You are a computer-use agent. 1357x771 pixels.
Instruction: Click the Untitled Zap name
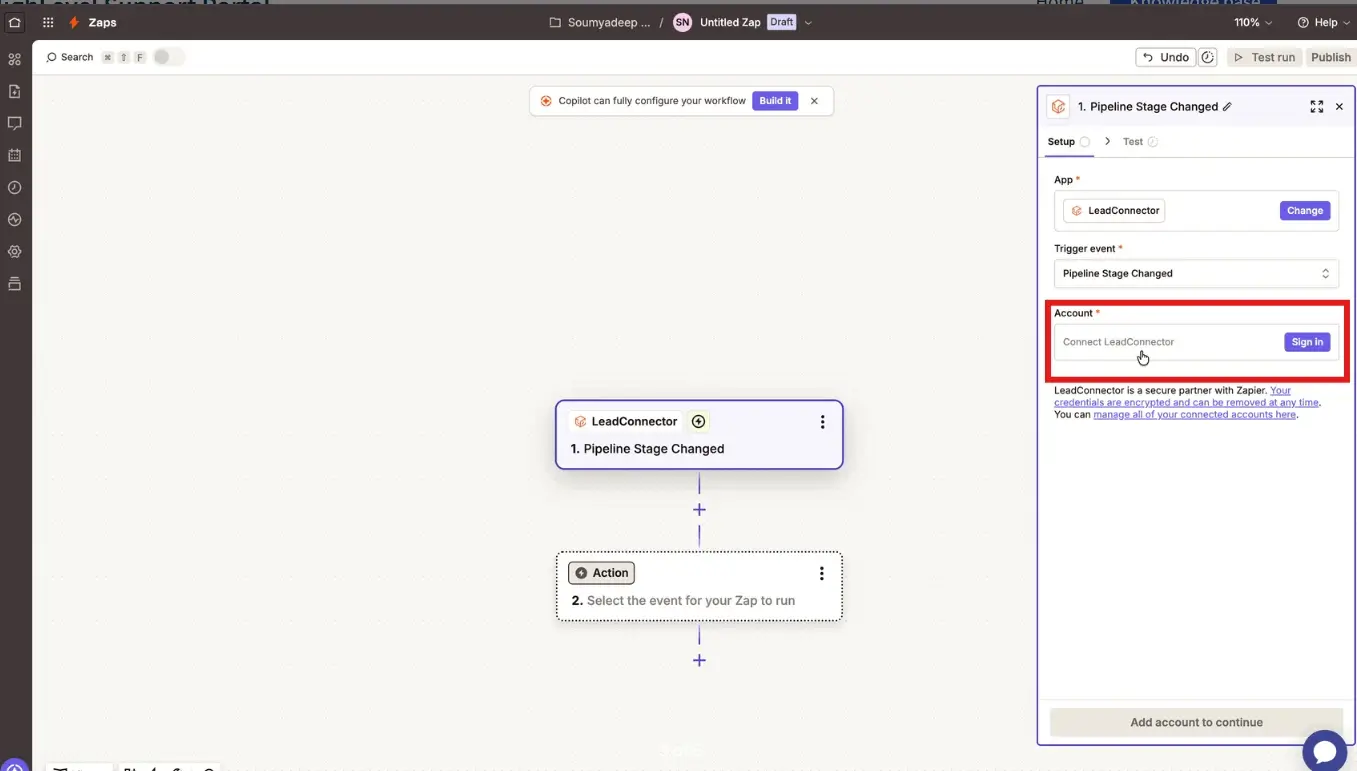coord(730,22)
